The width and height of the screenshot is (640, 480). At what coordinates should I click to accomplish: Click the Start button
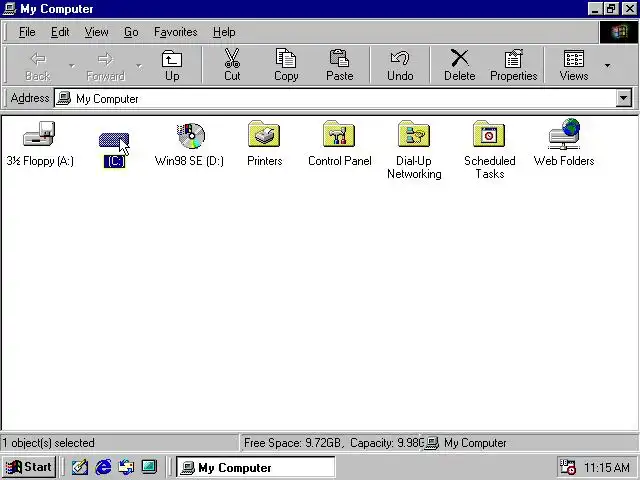pos(29,467)
